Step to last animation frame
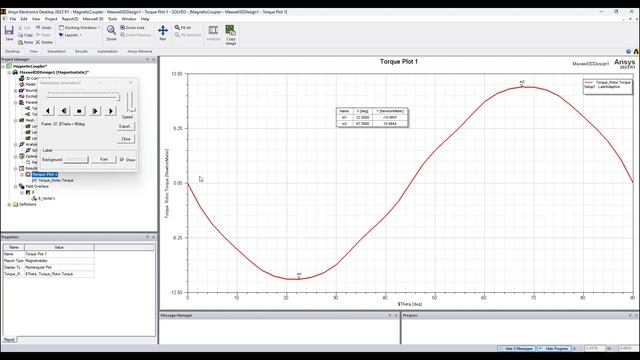This screenshot has width=640, height=360. (111, 111)
